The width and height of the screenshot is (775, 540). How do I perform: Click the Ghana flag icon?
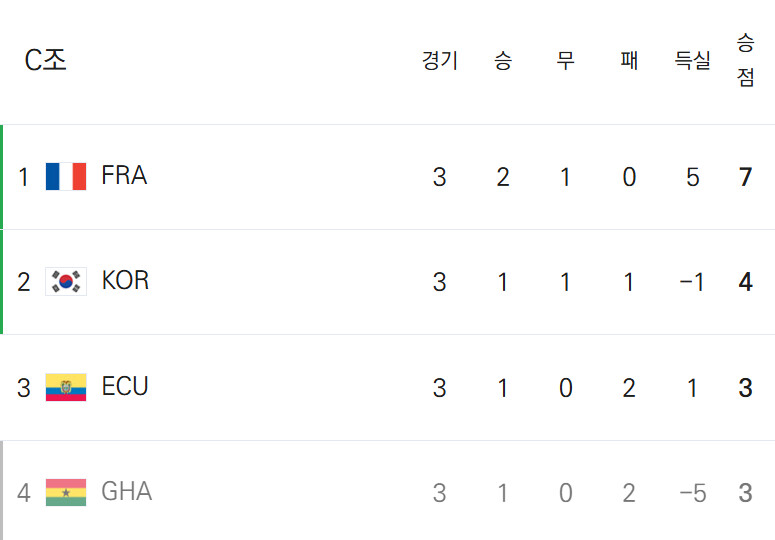point(66,493)
